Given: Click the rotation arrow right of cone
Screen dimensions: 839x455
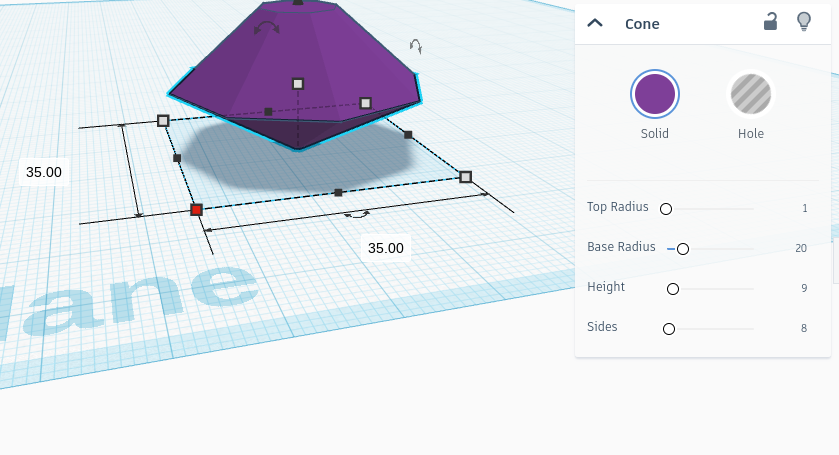Looking at the screenshot, I should click(416, 47).
